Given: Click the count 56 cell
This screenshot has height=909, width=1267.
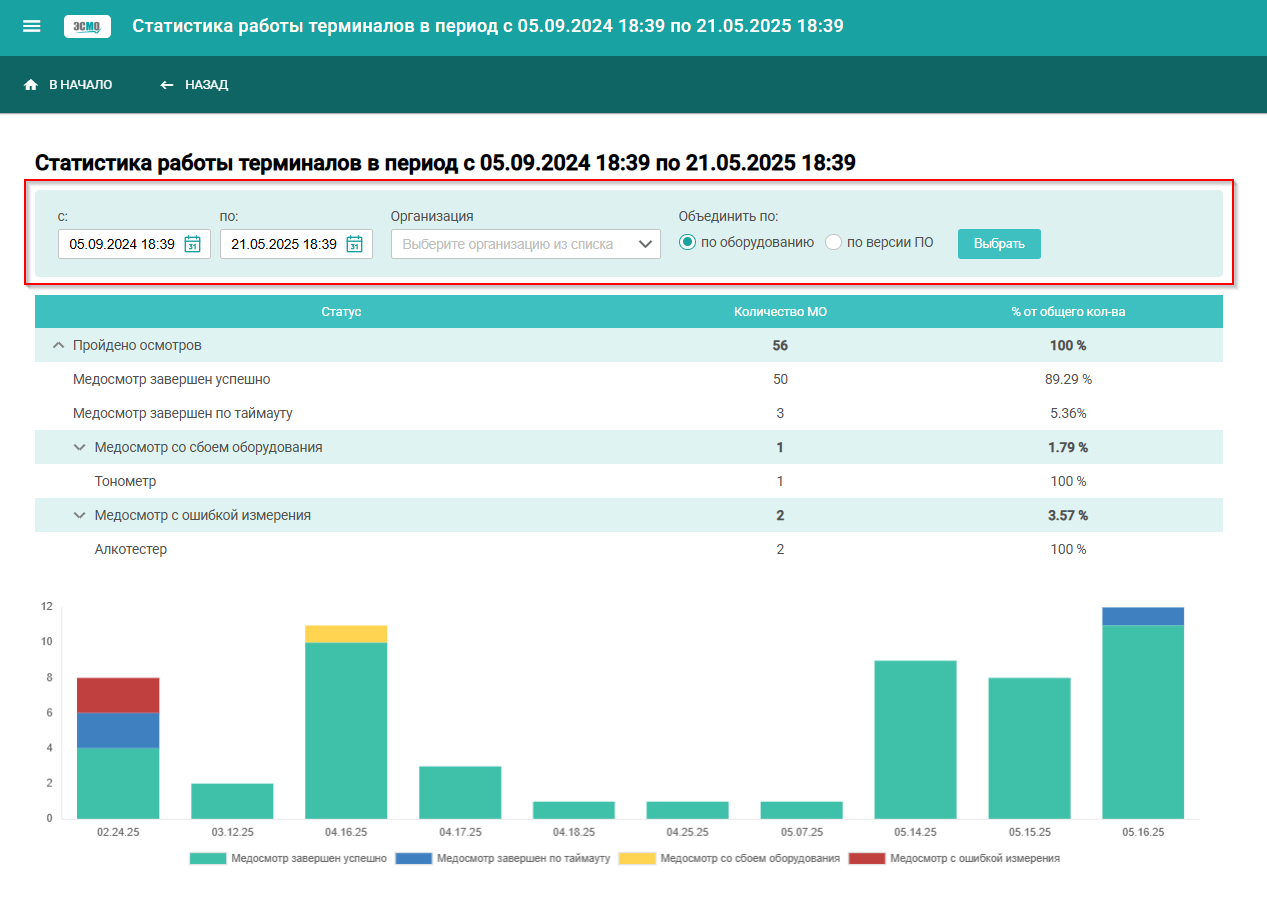Looking at the screenshot, I should pyautogui.click(x=780, y=345).
